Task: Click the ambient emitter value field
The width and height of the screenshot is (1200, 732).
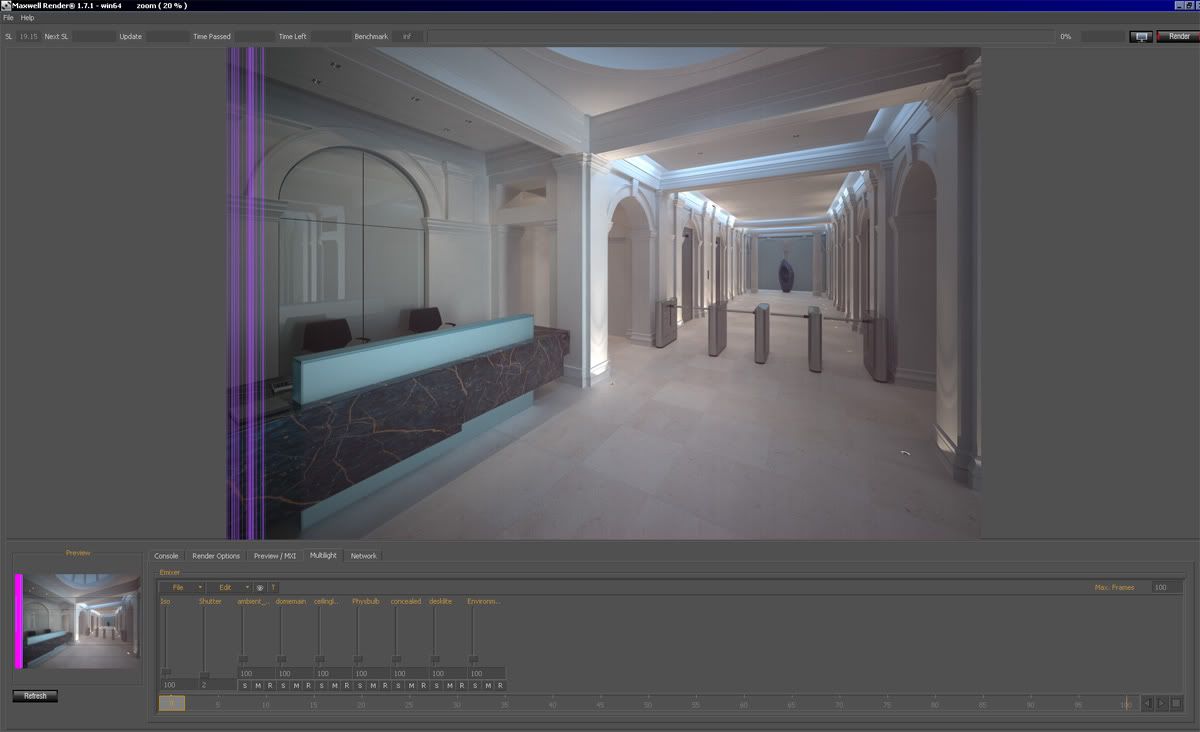Action: (256, 674)
